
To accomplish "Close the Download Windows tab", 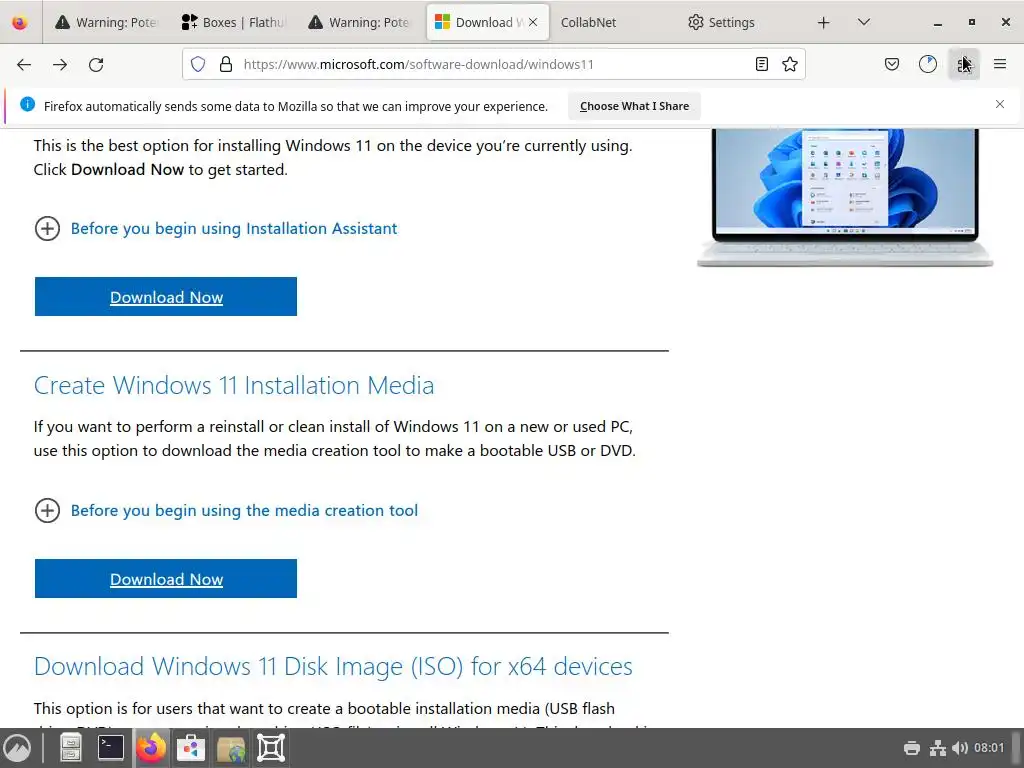I will click(x=533, y=22).
